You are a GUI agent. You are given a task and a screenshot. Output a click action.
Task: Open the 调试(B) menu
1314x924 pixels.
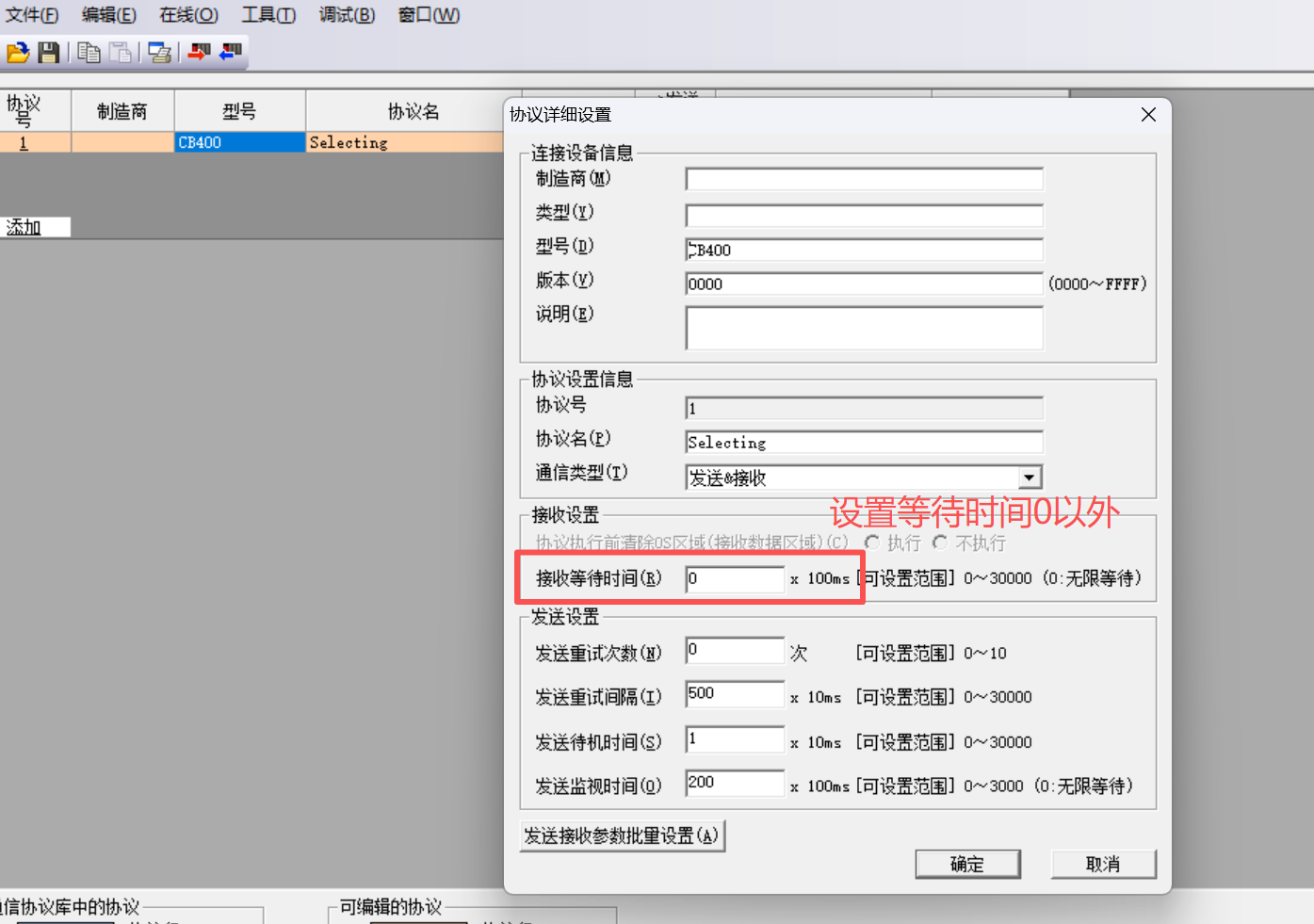[347, 15]
